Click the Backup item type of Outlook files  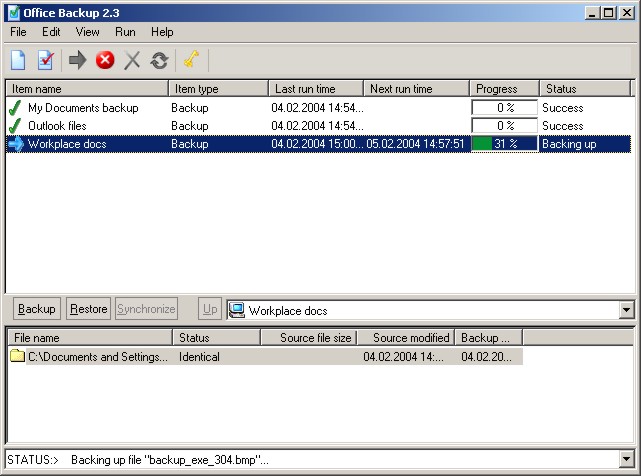click(190, 126)
